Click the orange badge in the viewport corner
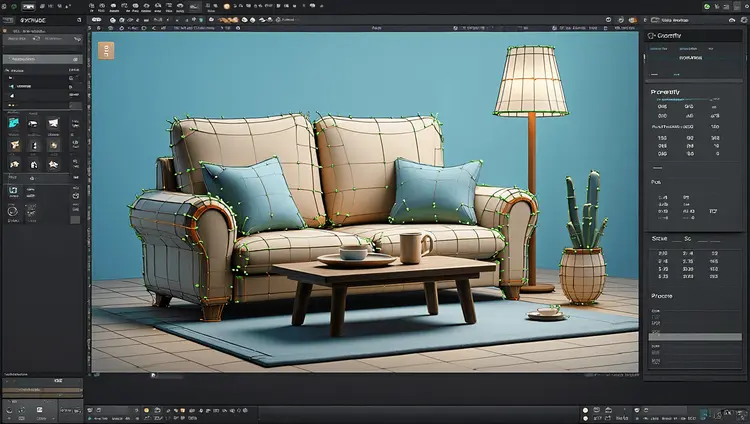The height and width of the screenshot is (424, 750). point(108,50)
